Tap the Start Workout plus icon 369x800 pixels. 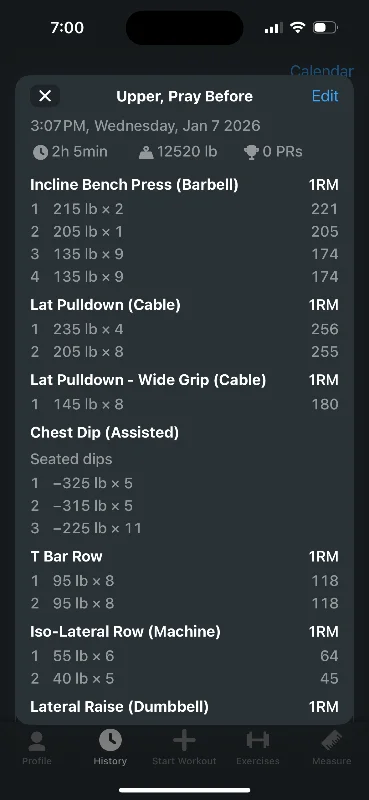point(184,740)
